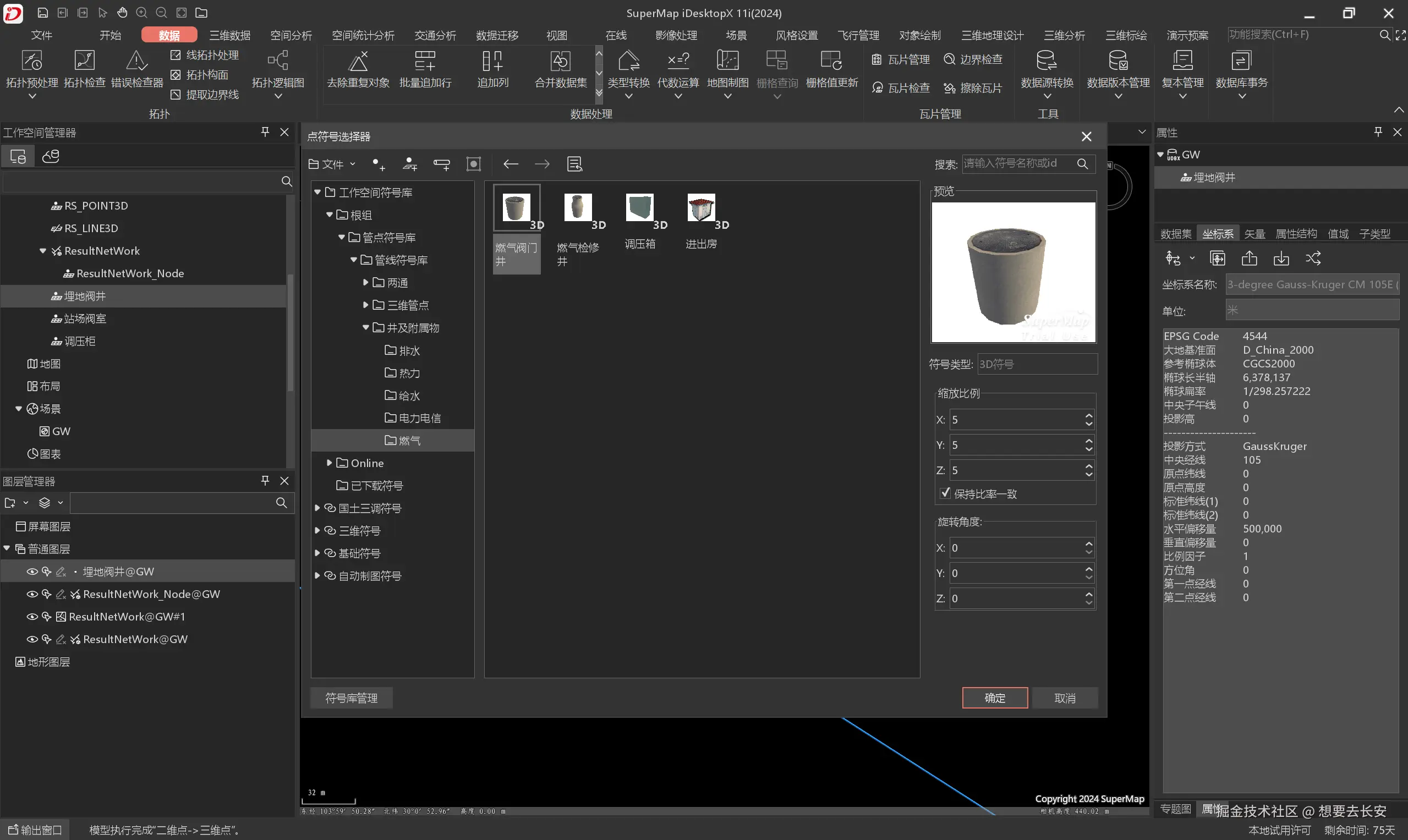
Task: Click the import coordinate system icon
Action: coord(1281,259)
